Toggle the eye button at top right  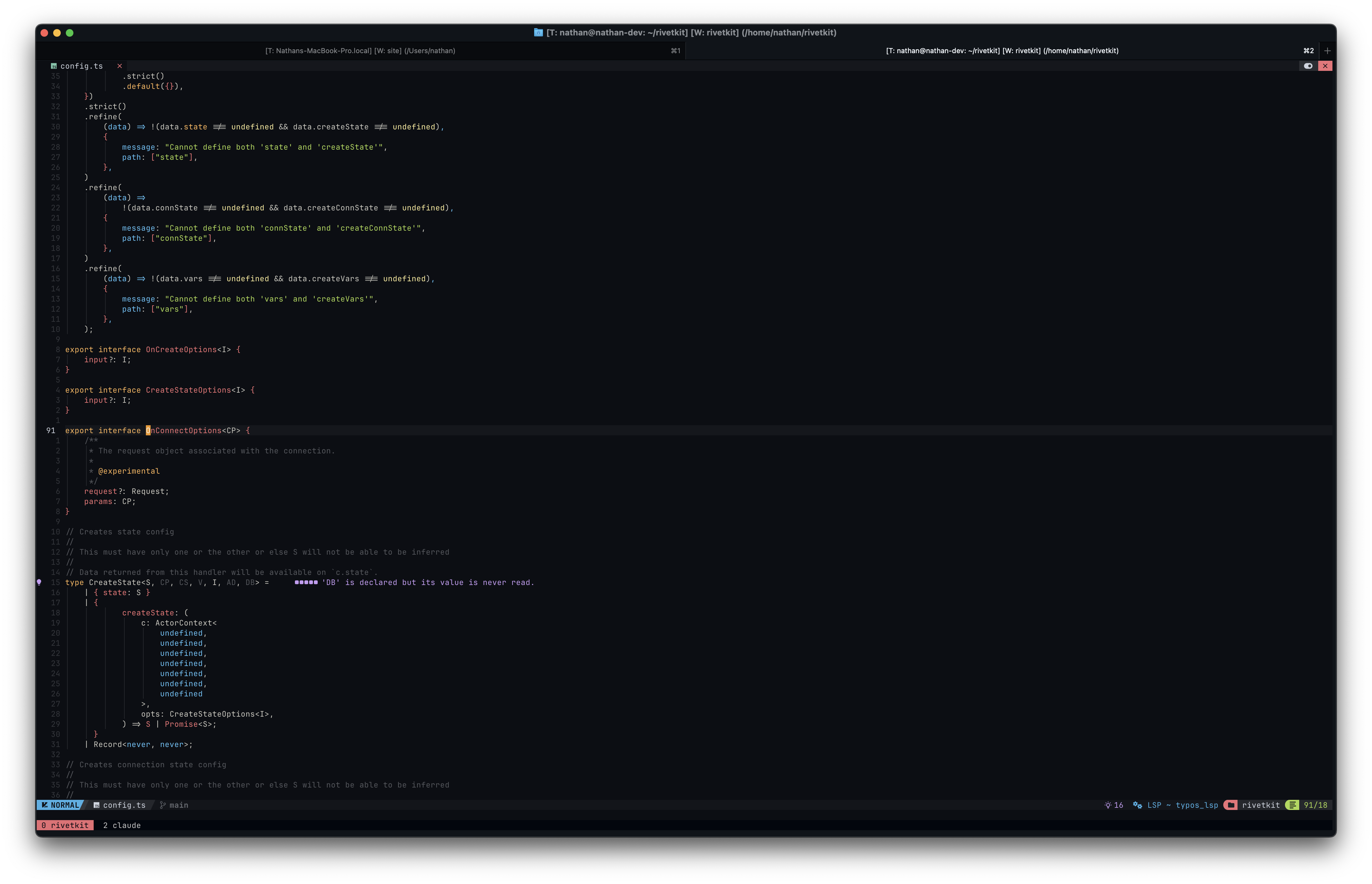point(1308,66)
